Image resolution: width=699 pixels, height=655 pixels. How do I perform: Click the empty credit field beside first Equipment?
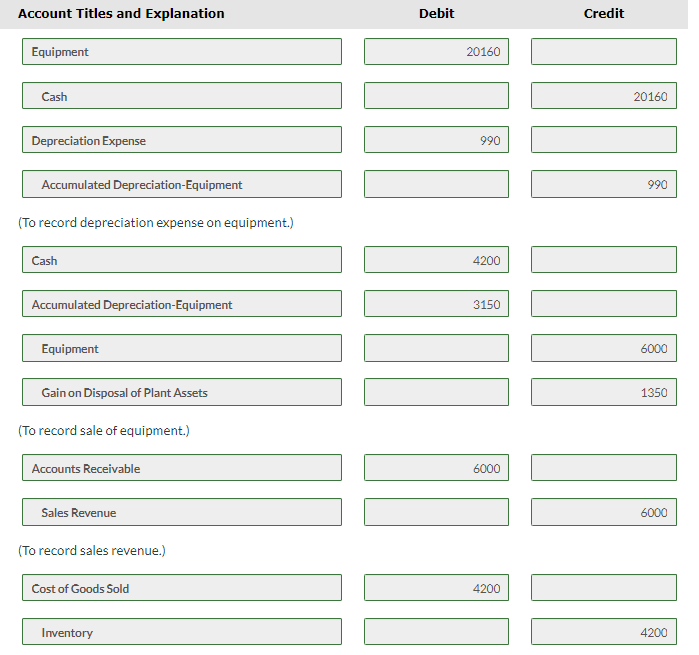[x=604, y=51]
